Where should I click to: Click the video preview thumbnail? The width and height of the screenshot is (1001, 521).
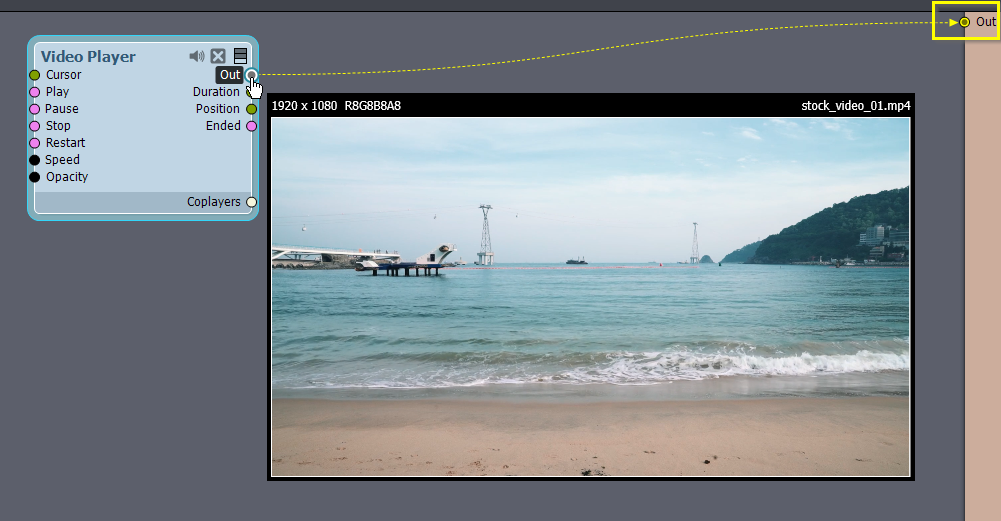click(x=591, y=296)
